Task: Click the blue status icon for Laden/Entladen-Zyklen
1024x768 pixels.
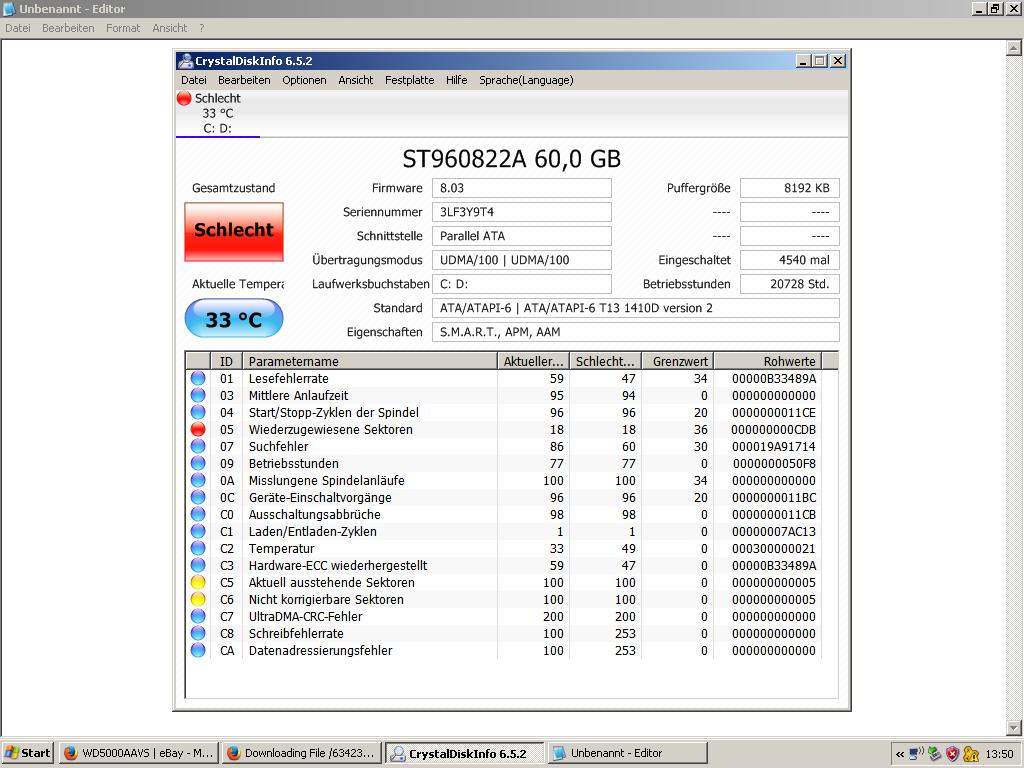Action: [198, 531]
